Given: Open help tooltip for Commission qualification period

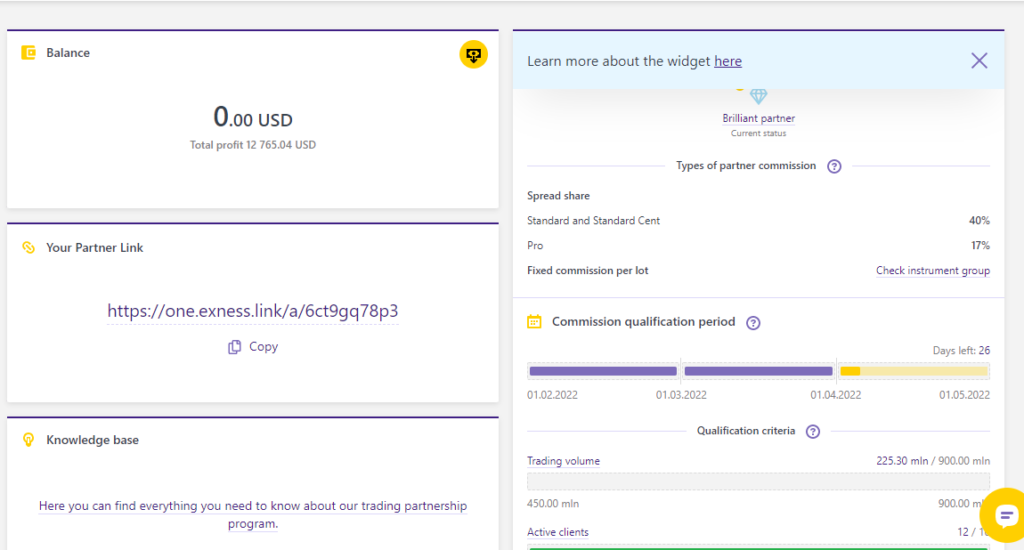Looking at the screenshot, I should (x=753, y=323).
